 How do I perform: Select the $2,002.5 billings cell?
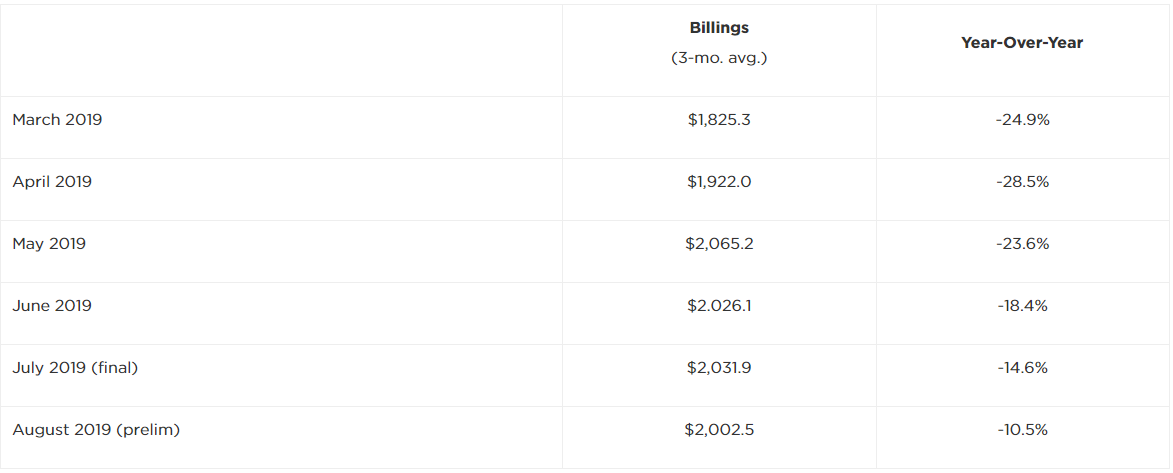[x=719, y=430]
